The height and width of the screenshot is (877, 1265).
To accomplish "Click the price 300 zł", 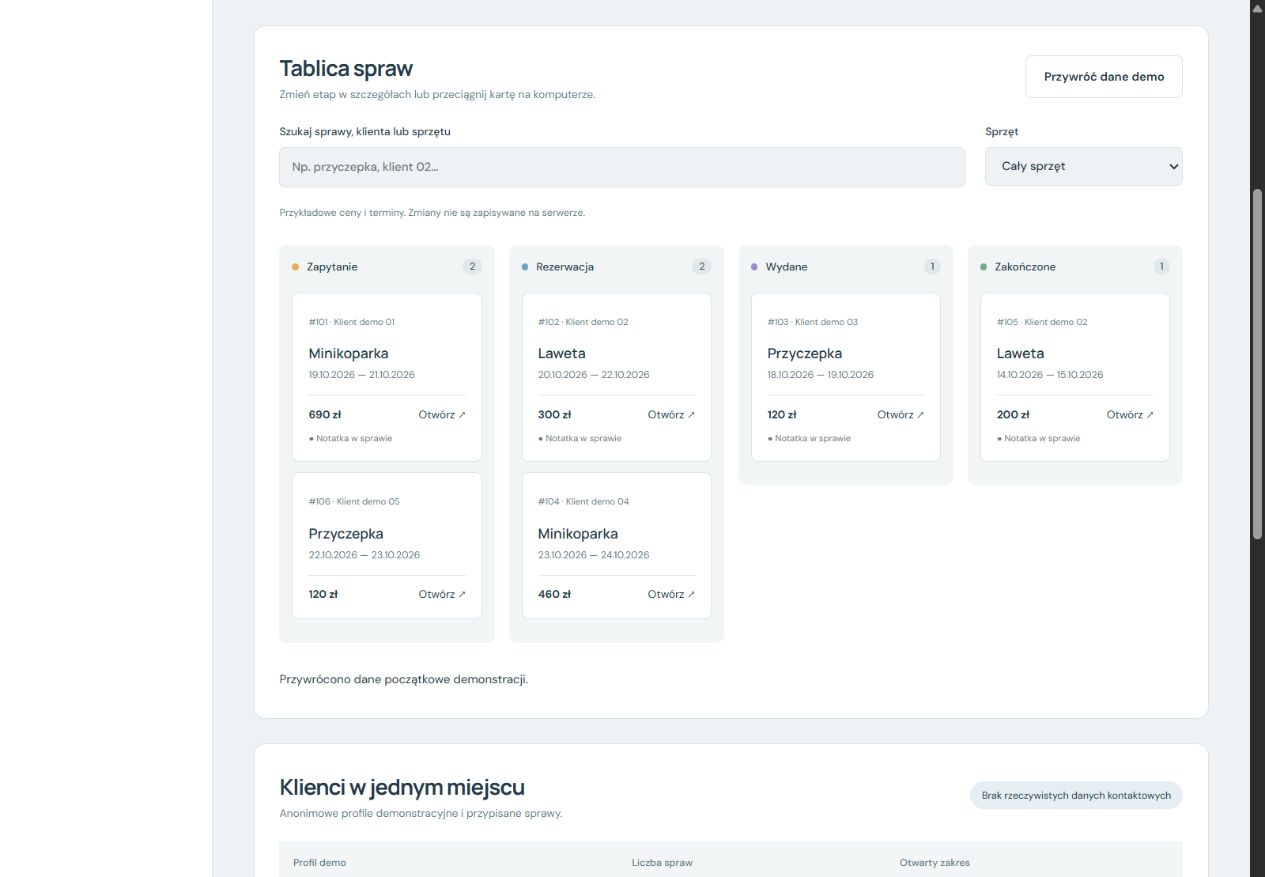I will (x=554, y=414).
